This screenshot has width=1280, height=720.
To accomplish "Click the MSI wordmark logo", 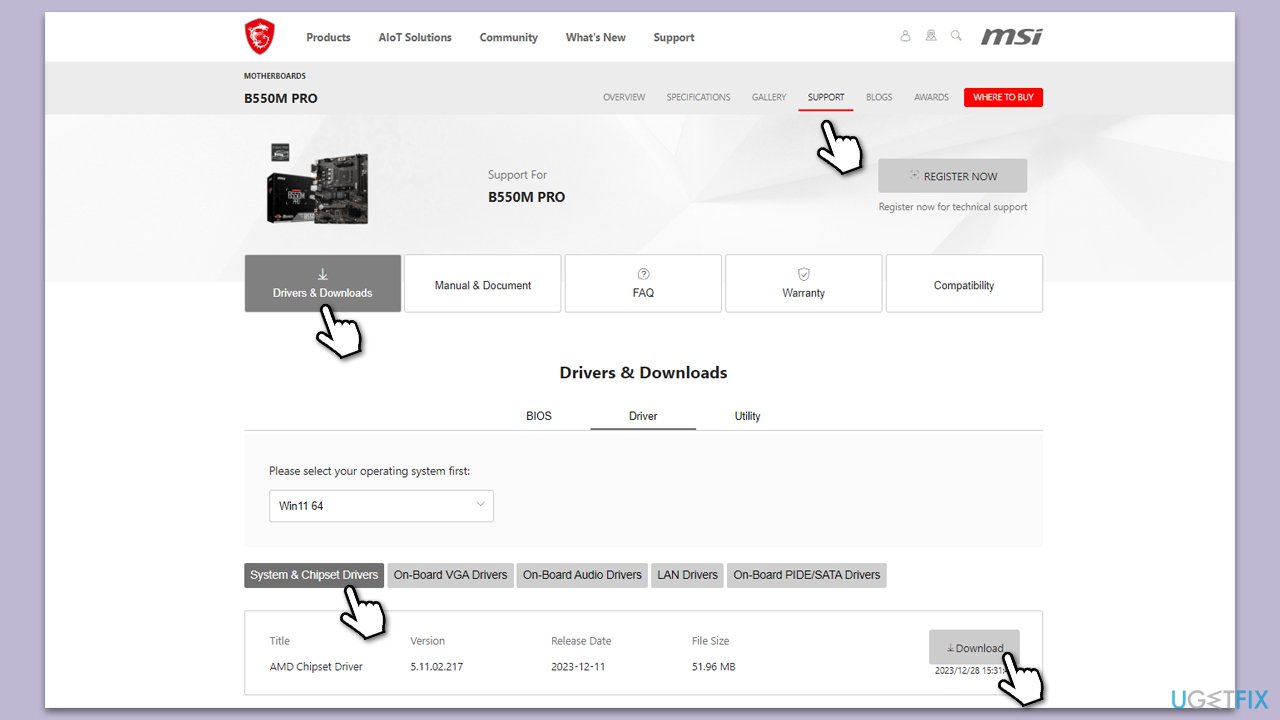I will [x=1011, y=37].
